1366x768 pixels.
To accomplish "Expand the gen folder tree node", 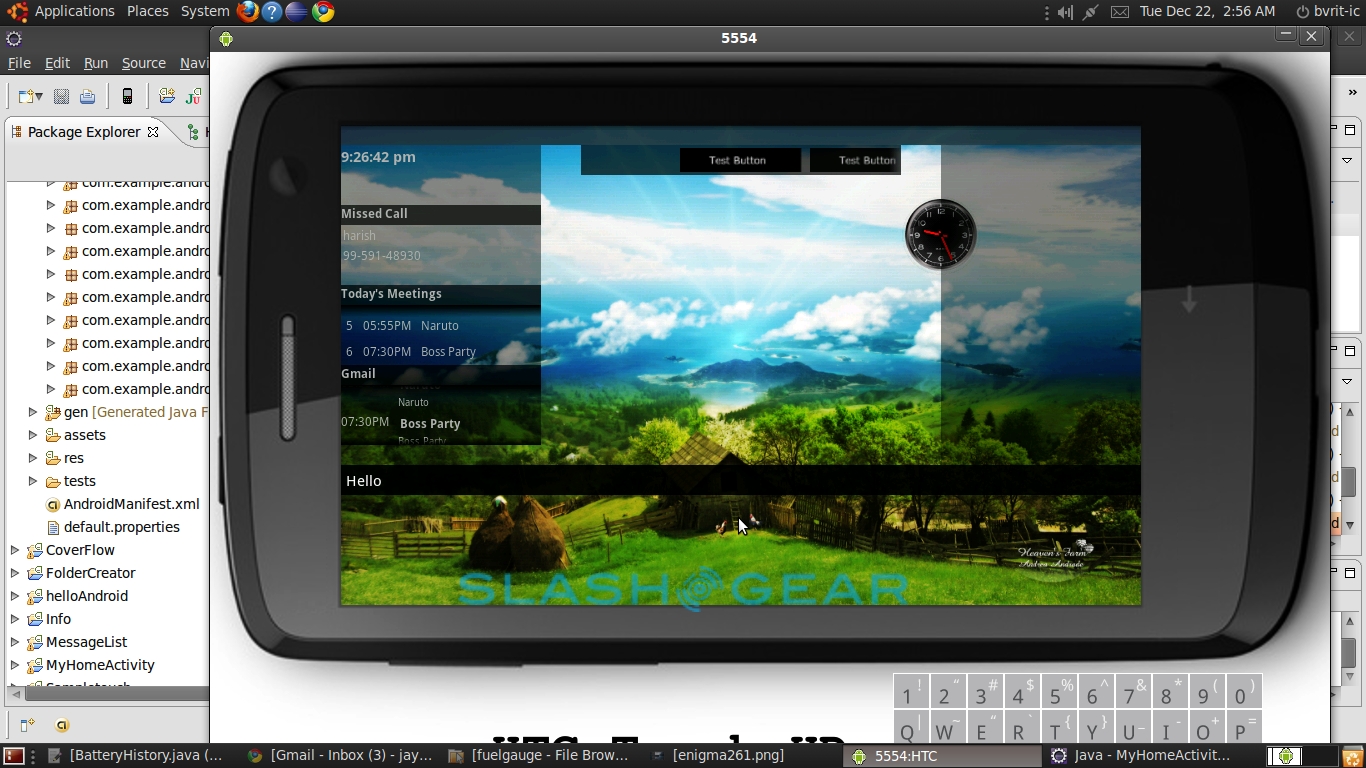I will 33,412.
